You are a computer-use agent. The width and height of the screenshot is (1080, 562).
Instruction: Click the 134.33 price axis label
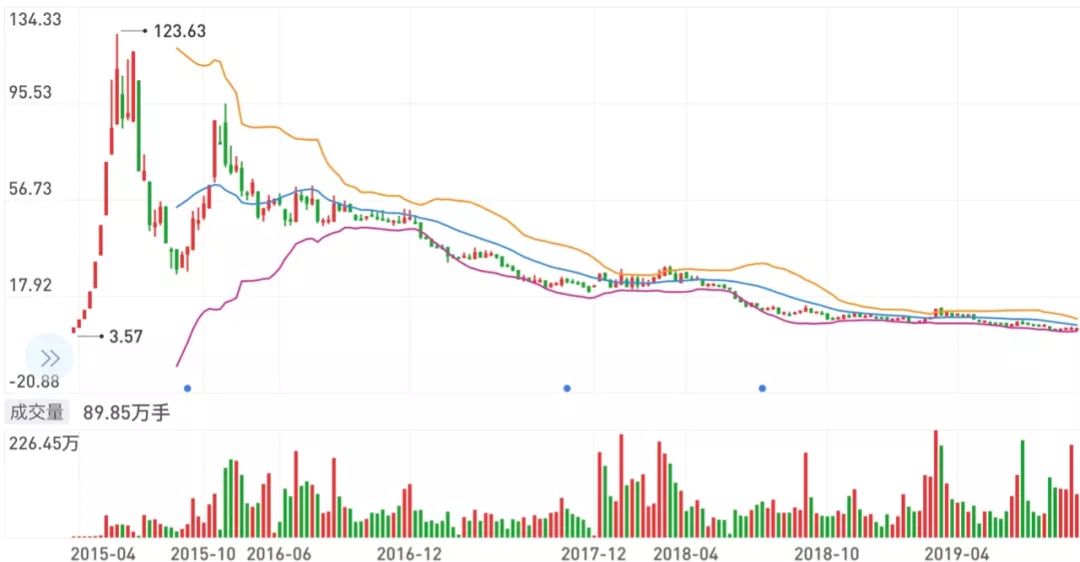(35, 19)
